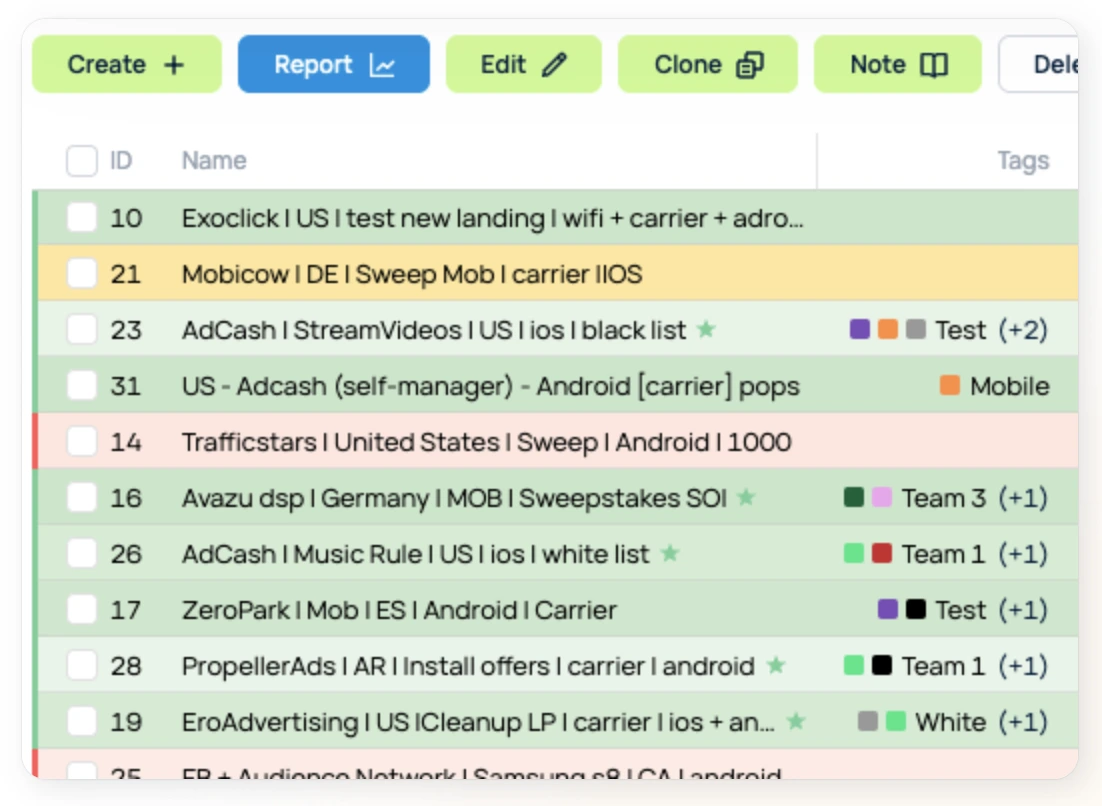Sort by the Name column header

(x=214, y=160)
